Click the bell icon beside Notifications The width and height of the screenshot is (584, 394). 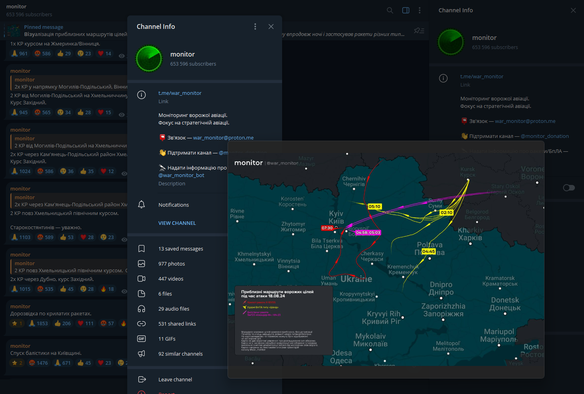pos(142,204)
